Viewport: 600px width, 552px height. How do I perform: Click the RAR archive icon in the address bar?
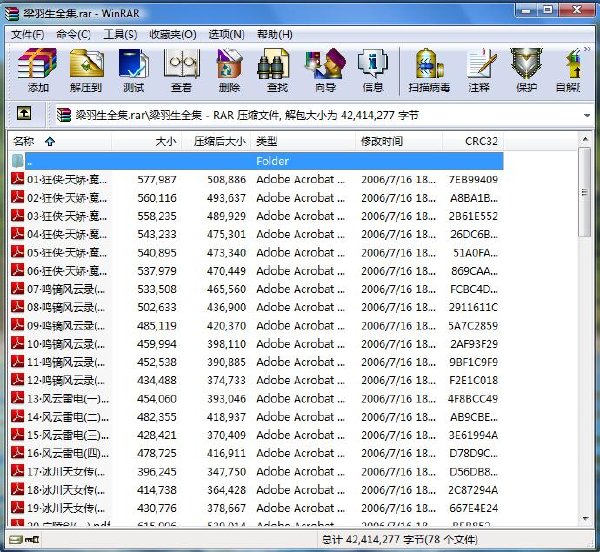click(64, 115)
